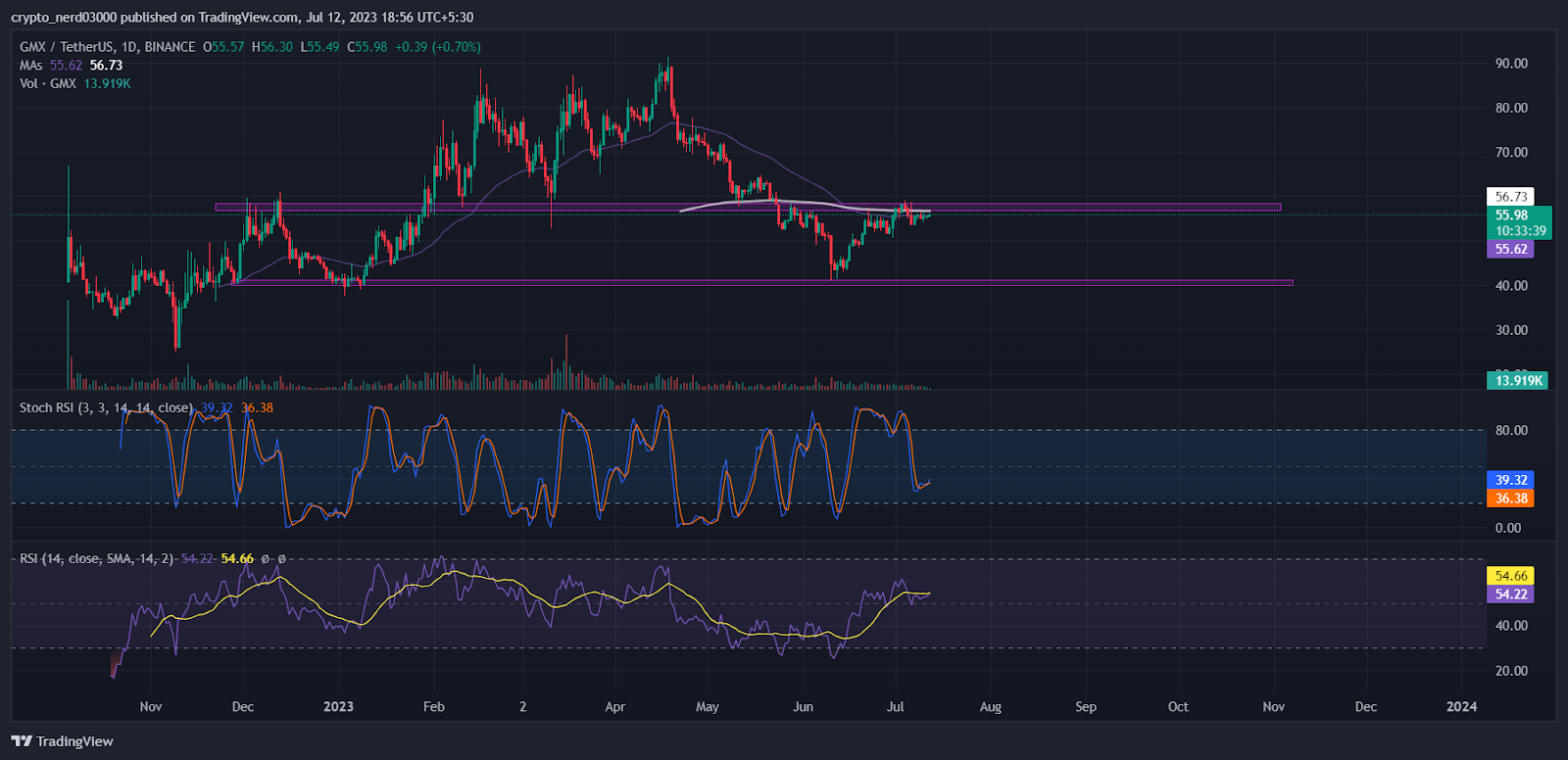Click the 90.00 price axis tick
This screenshot has height=760, width=1568.
click(1511, 64)
